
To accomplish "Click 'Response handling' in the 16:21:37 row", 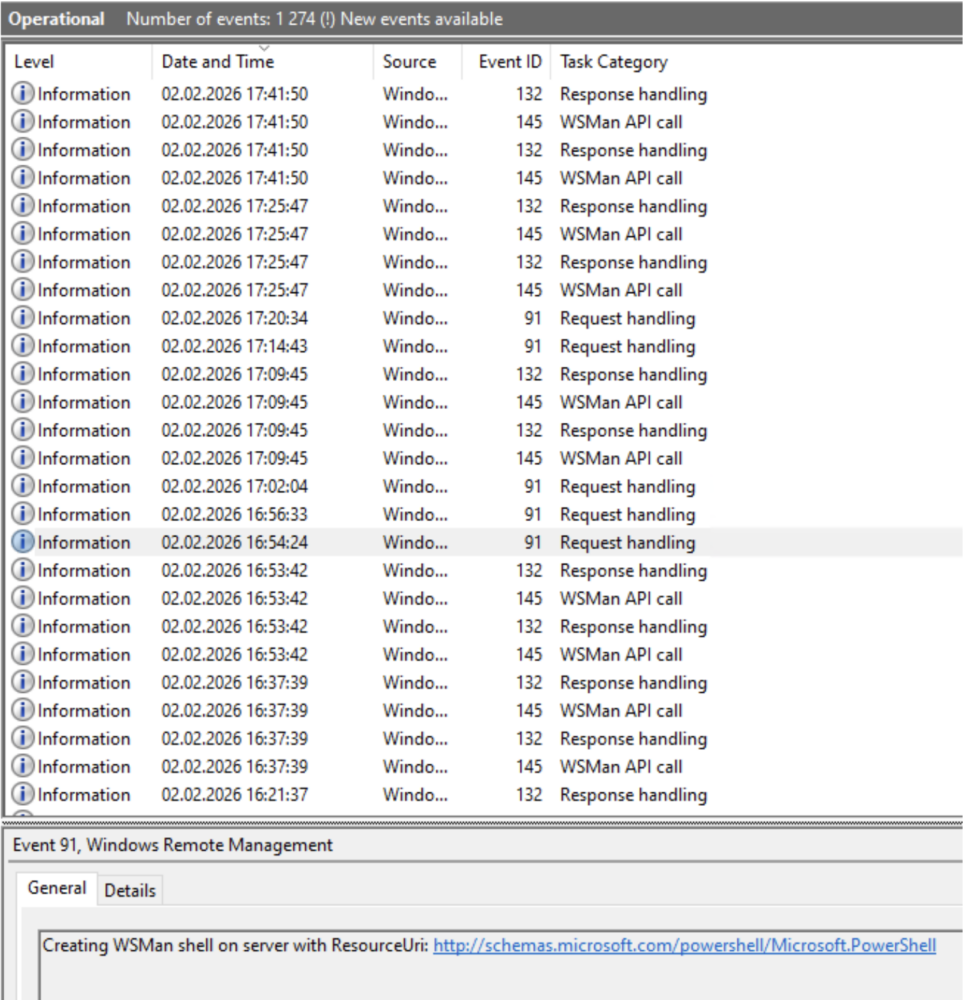I will click(633, 795).
